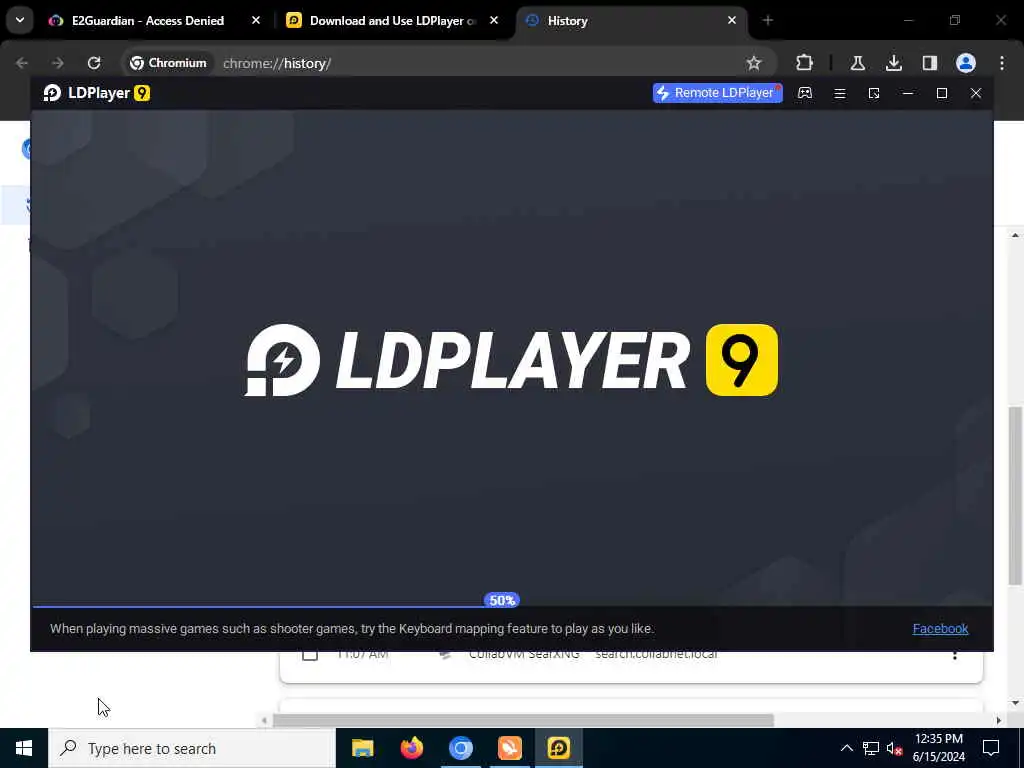
Task: Open the orange app icon in taskbar
Action: tap(509, 748)
